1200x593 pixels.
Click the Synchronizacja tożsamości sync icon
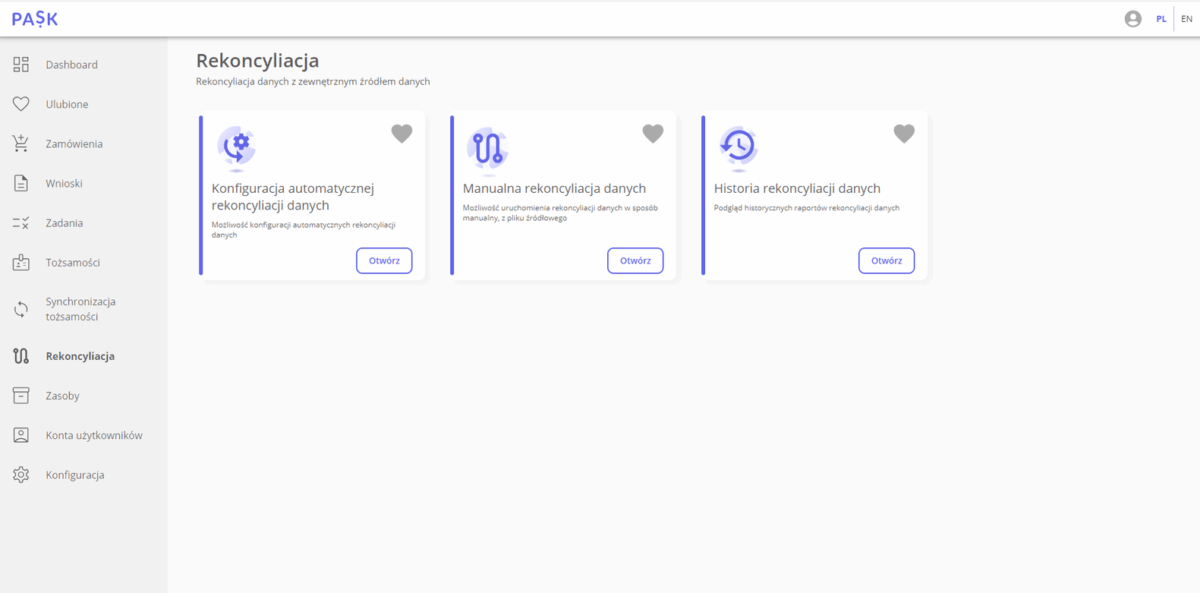click(x=21, y=309)
